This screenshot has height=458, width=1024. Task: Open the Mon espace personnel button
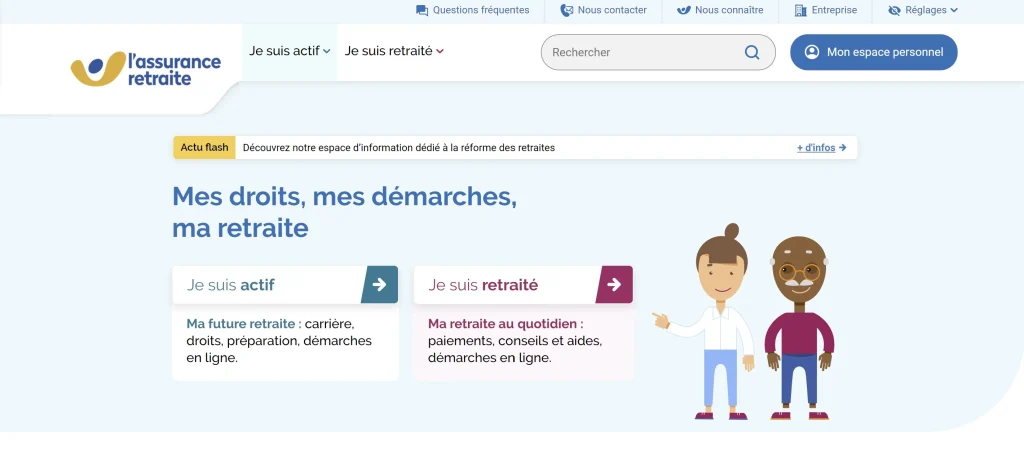click(x=874, y=52)
